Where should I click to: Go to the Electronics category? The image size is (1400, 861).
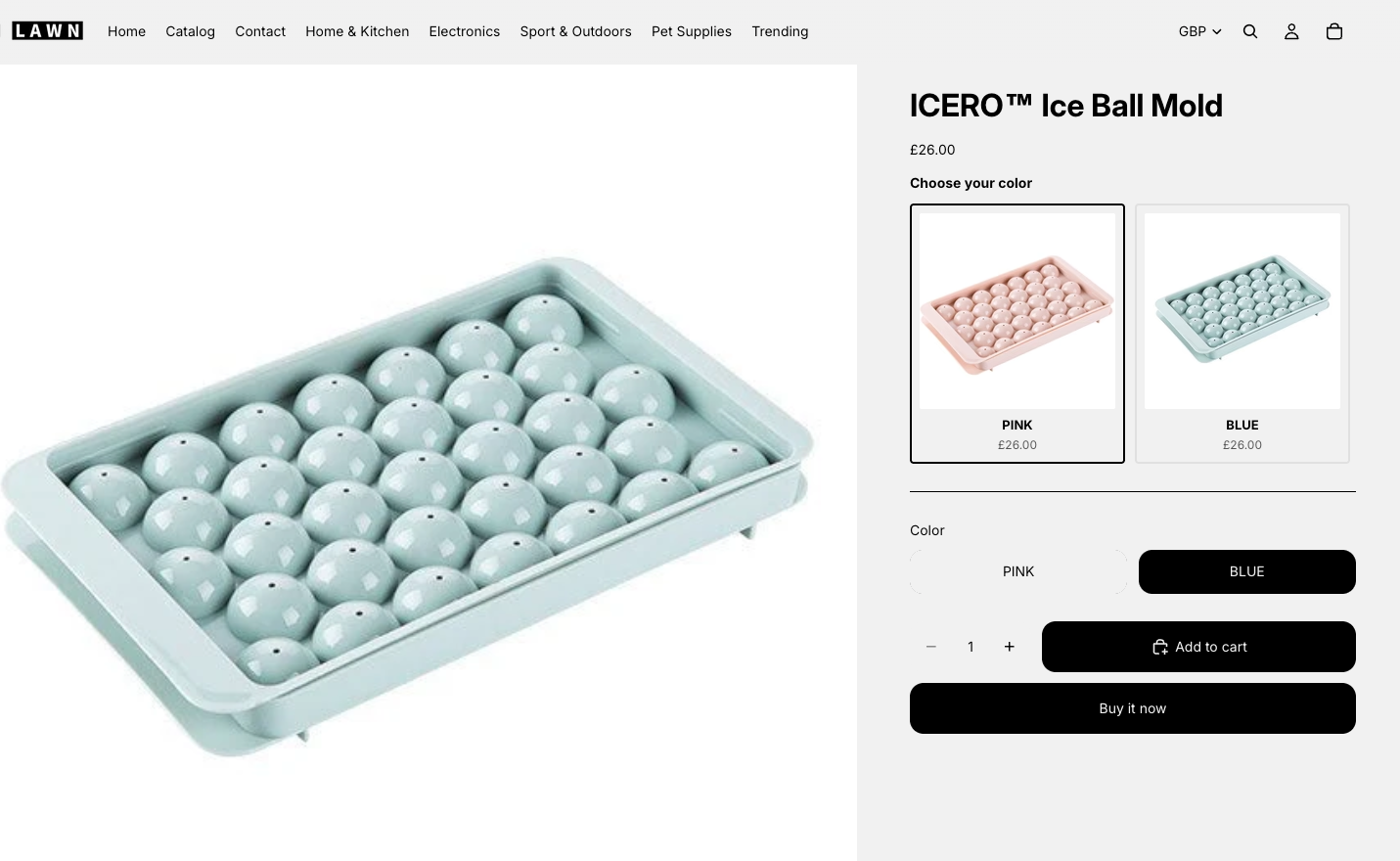coord(465,31)
